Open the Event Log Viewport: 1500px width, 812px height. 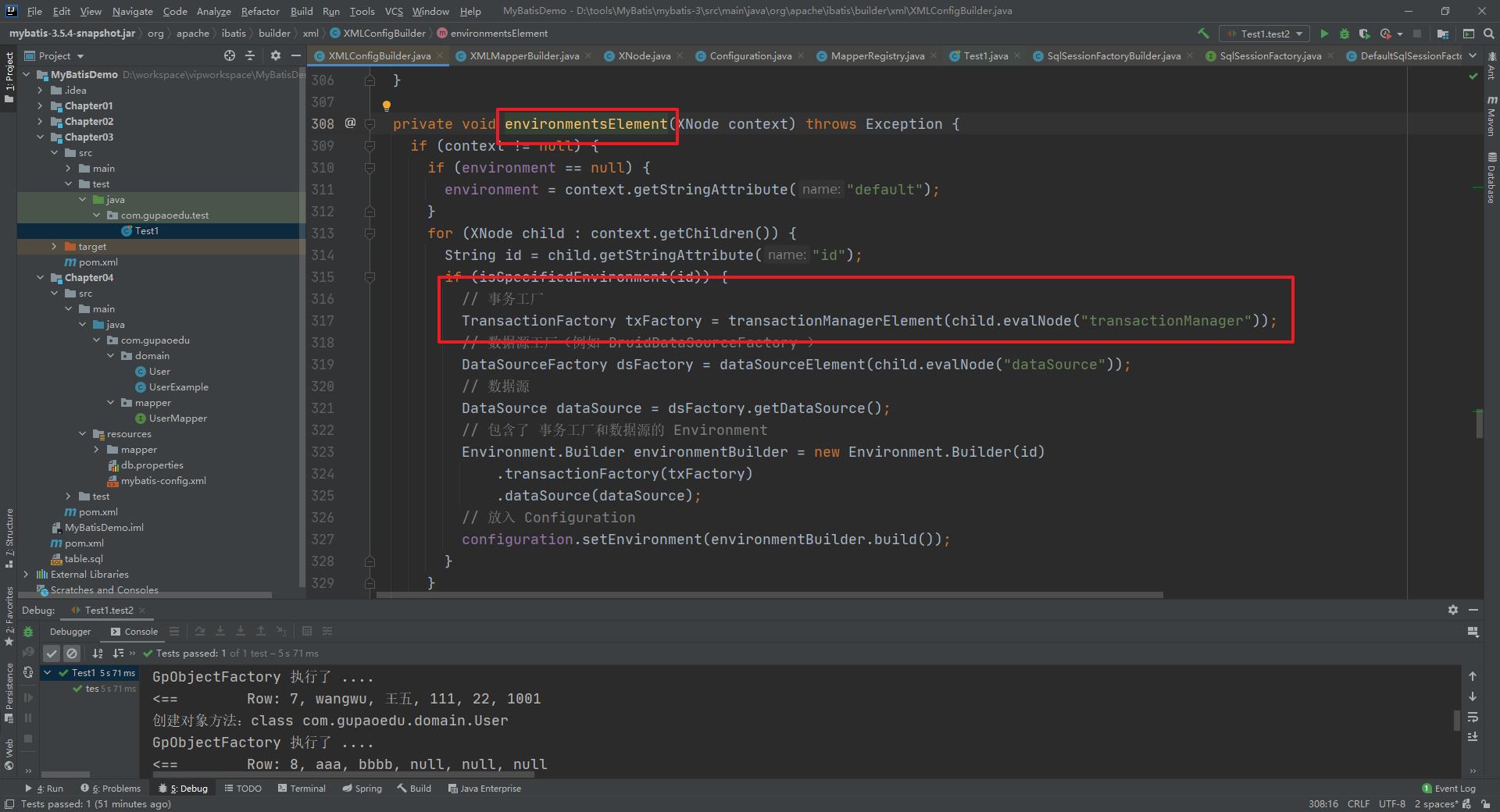tap(1448, 788)
